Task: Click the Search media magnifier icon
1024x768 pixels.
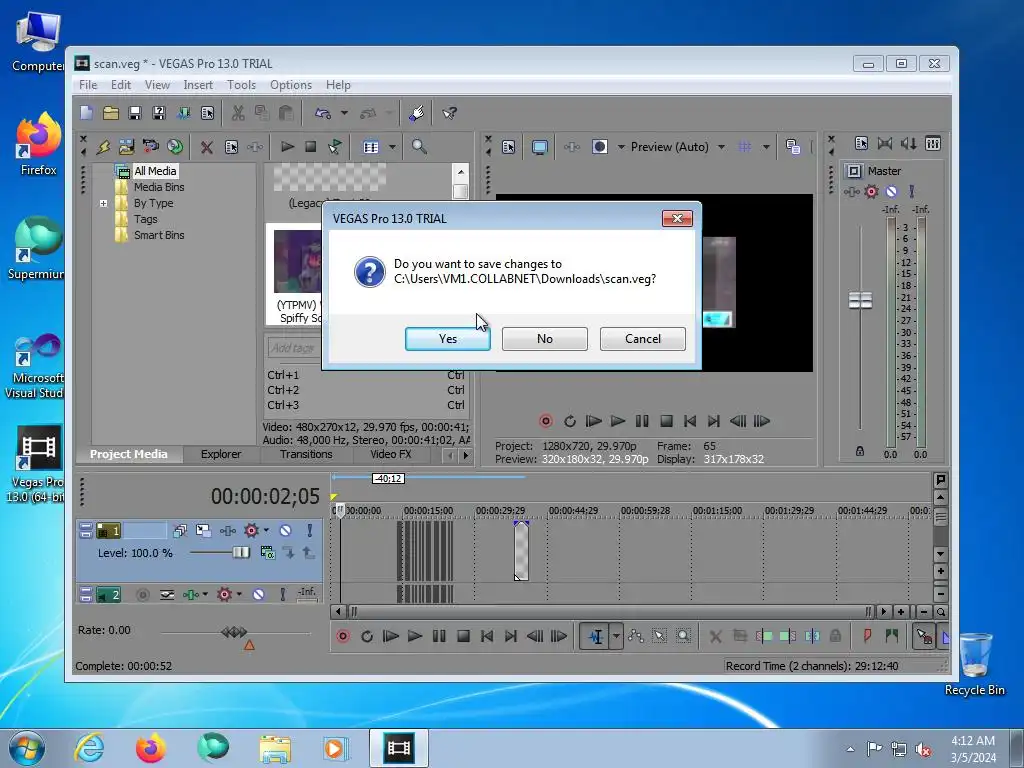Action: (419, 146)
